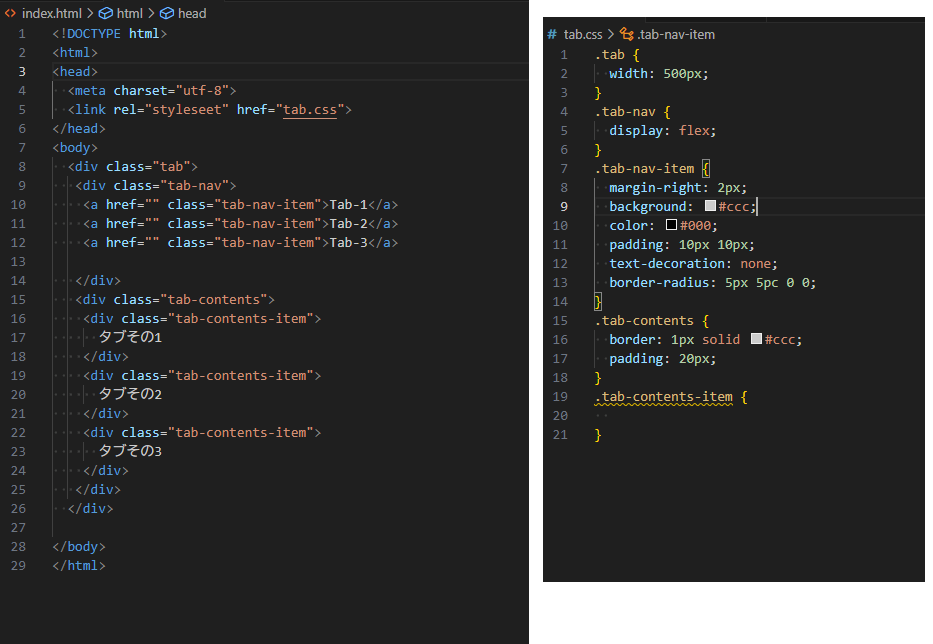Click the Tab-2 anchor text
933x644 pixels.
(349, 224)
